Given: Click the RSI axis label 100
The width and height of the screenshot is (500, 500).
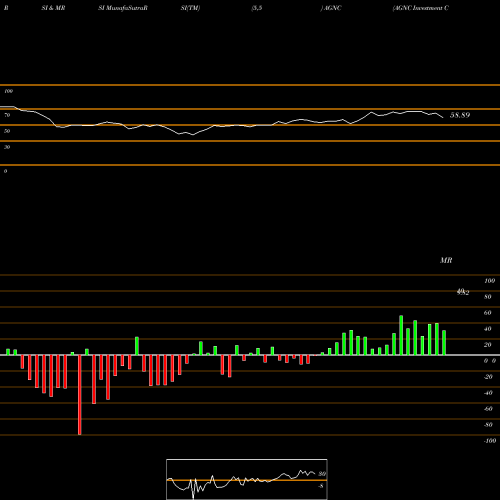Looking at the screenshot, I should 9,91.
